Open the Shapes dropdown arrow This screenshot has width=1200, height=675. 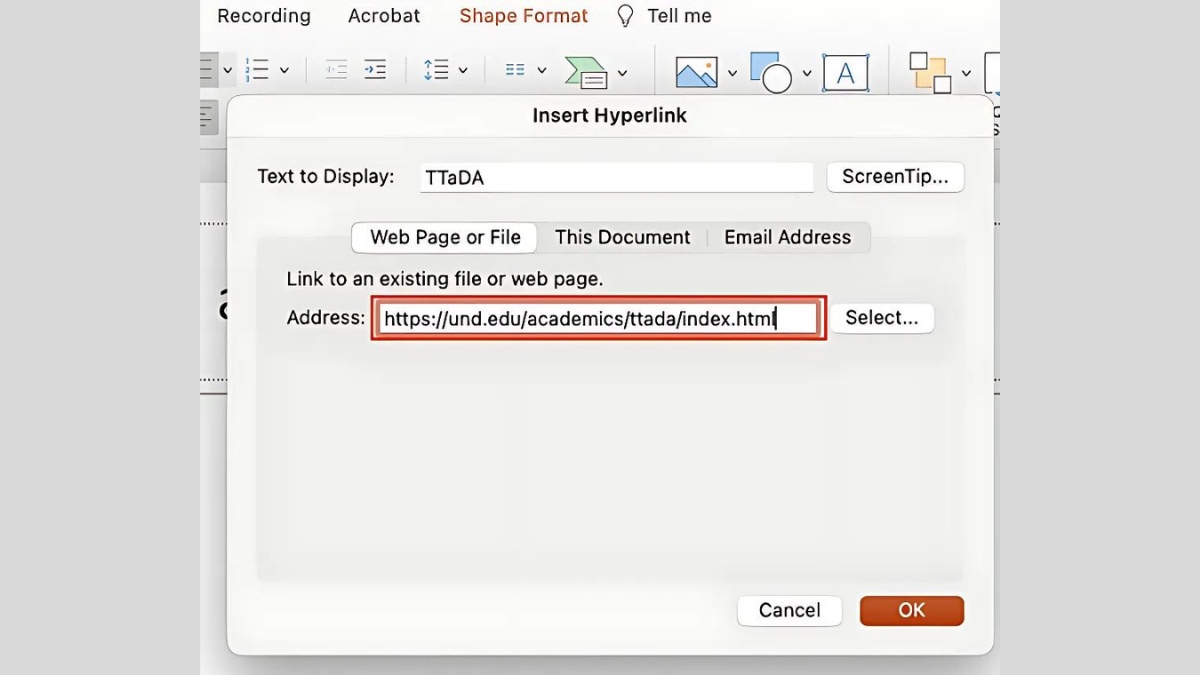click(806, 73)
